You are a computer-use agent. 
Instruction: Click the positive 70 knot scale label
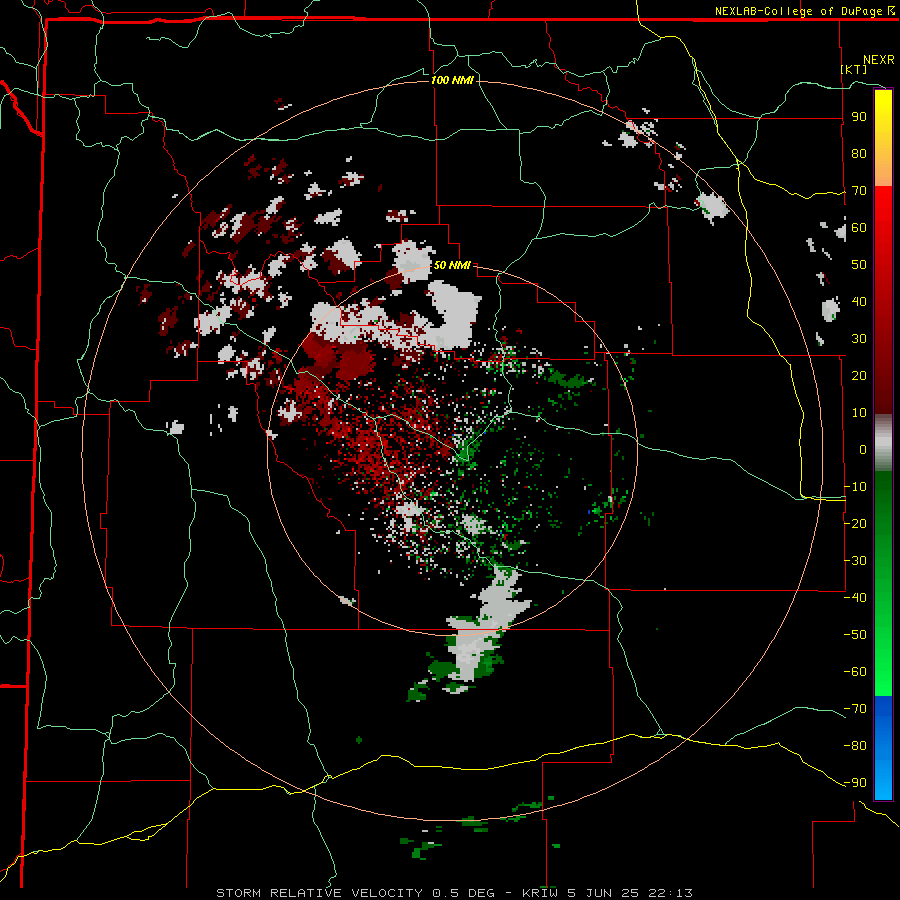click(859, 191)
